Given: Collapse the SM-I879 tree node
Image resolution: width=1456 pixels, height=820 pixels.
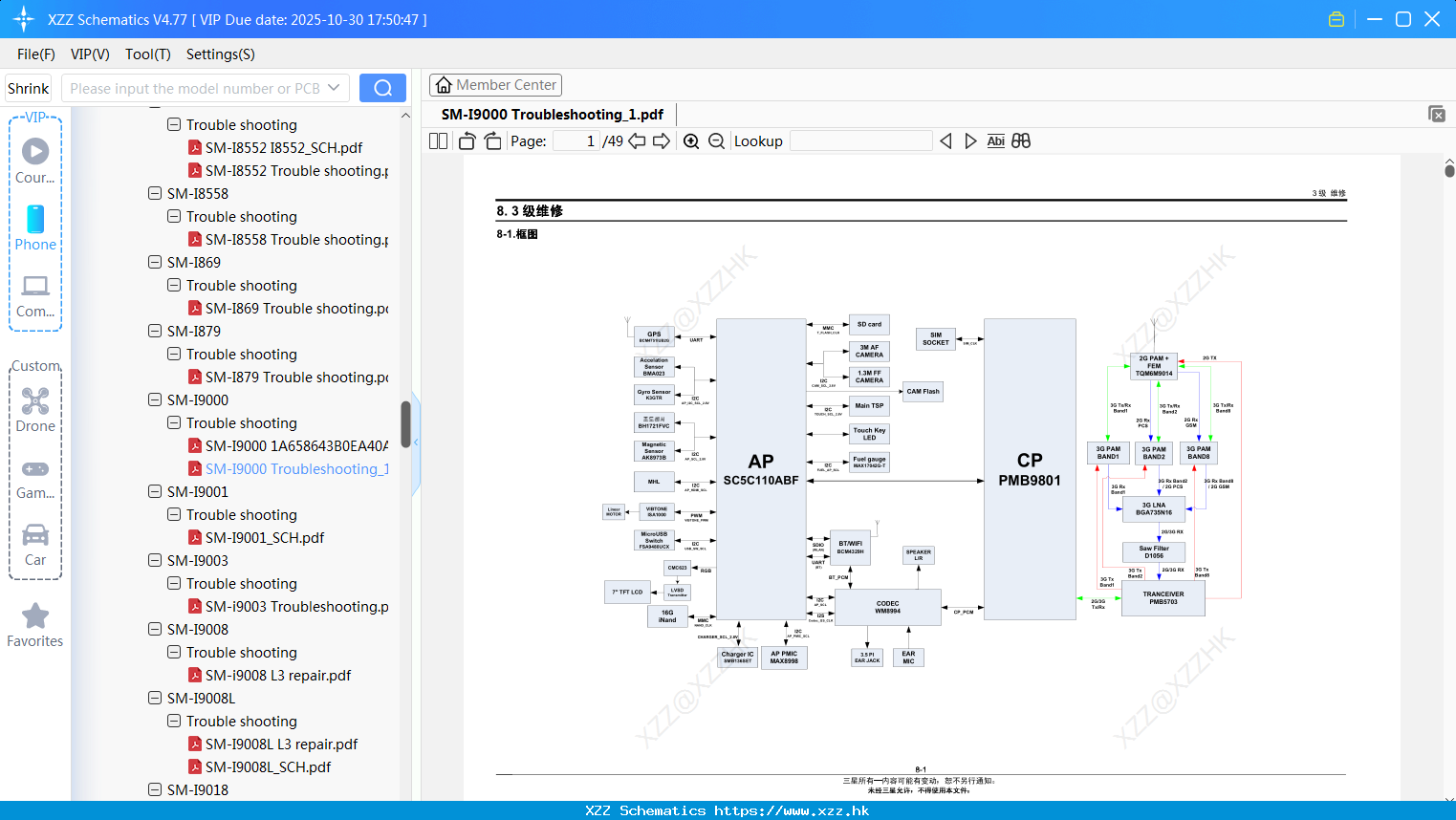Looking at the screenshot, I should click(x=155, y=331).
